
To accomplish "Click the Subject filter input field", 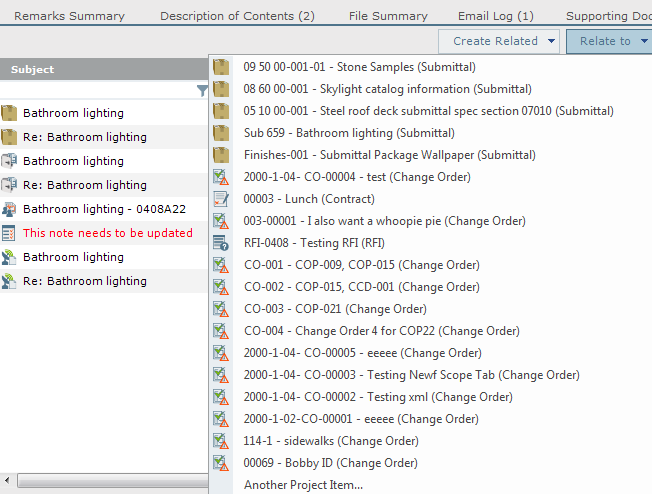I will point(98,90).
